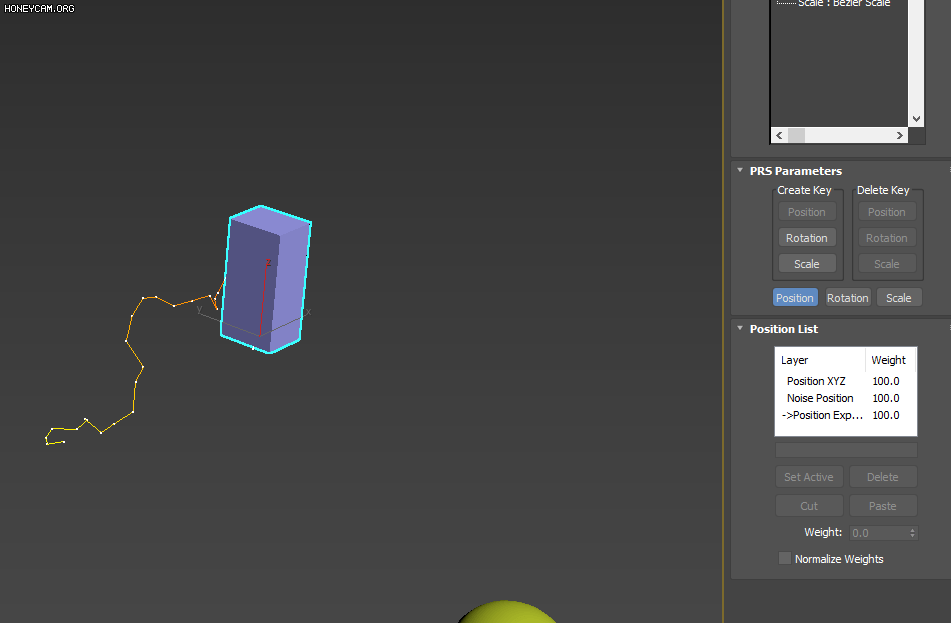Viewport: 951px width, 623px height.
Task: Click the Weight spinner arrows
Action: (x=912, y=533)
